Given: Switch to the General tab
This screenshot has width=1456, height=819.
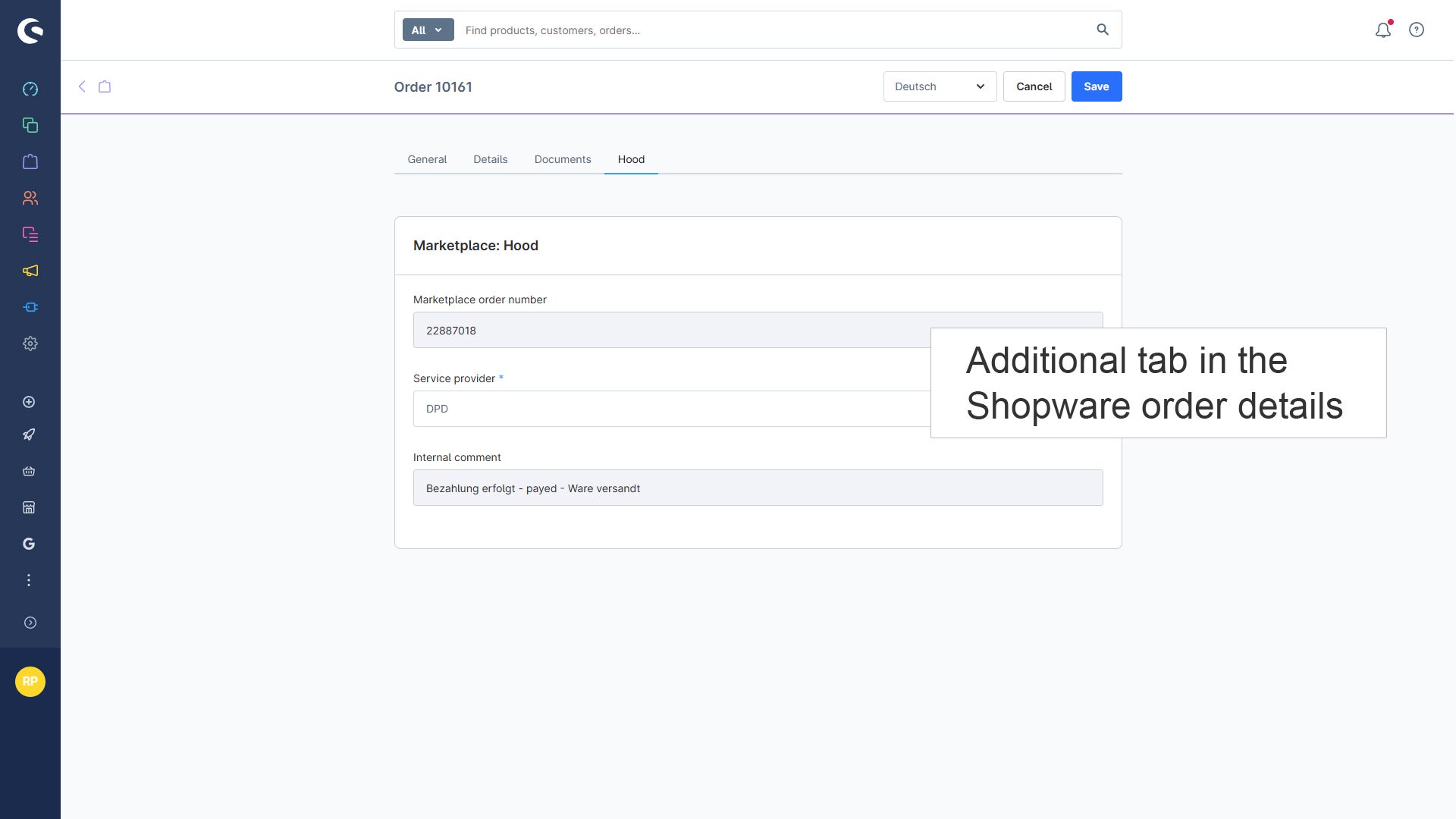Looking at the screenshot, I should tap(427, 159).
